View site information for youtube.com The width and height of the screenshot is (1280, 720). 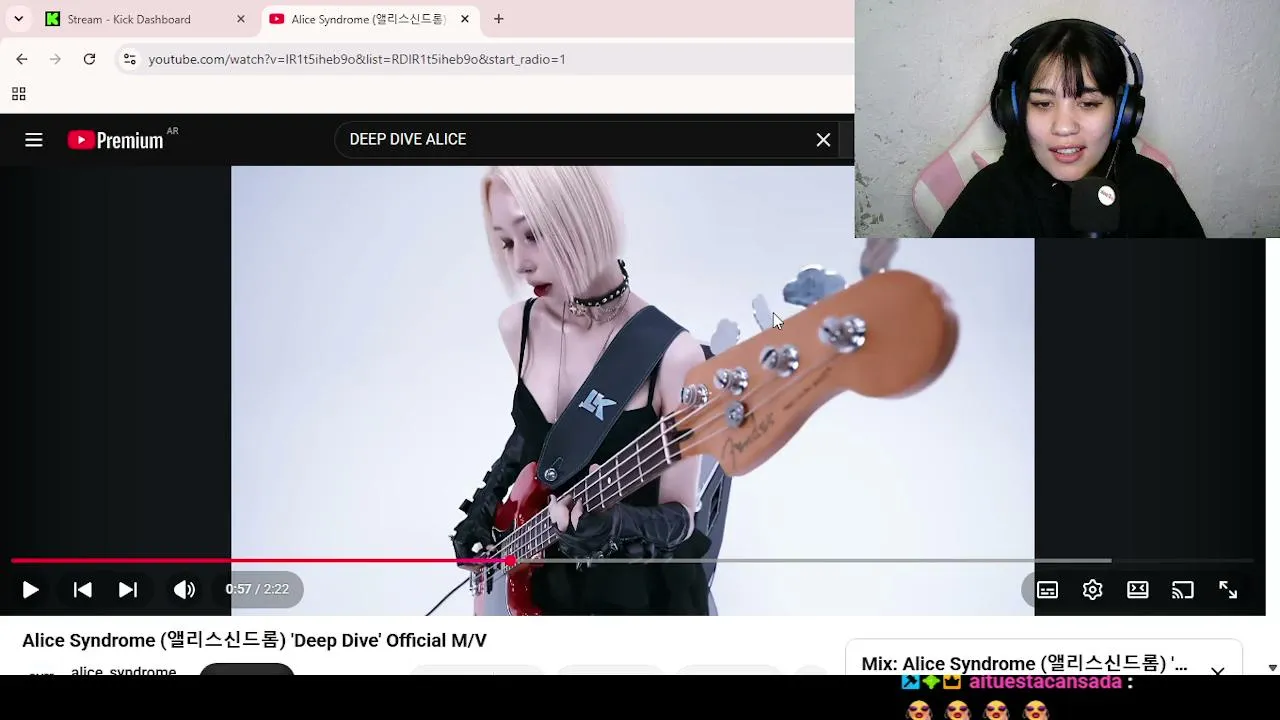(x=129, y=59)
